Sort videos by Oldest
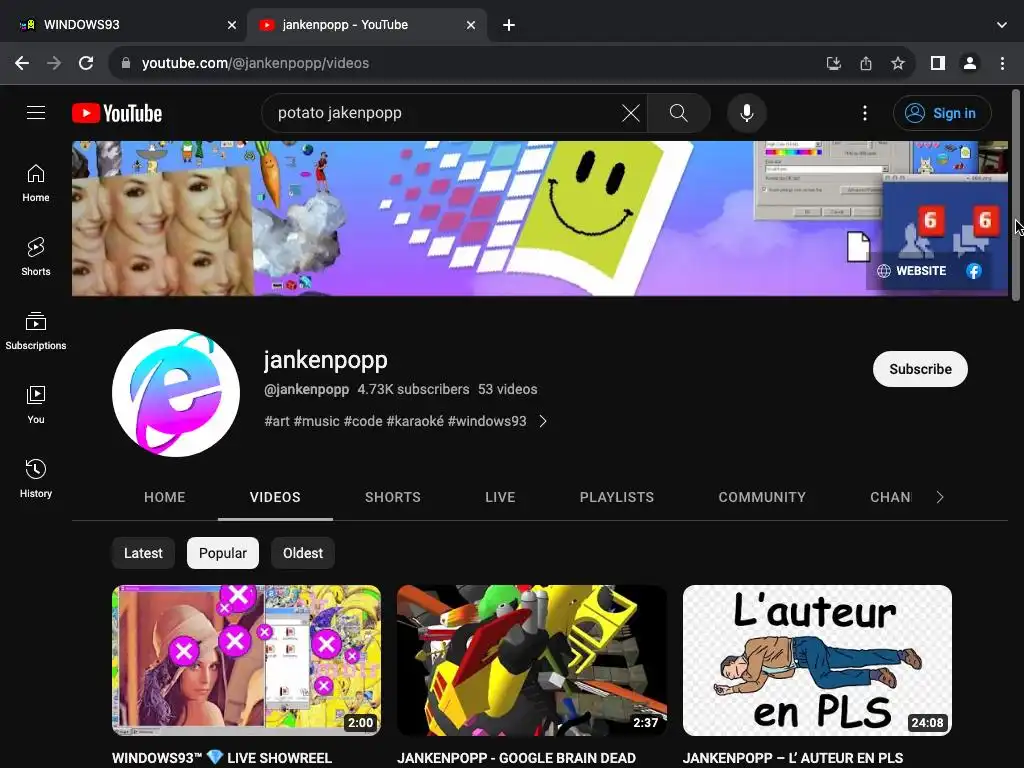 pos(303,553)
